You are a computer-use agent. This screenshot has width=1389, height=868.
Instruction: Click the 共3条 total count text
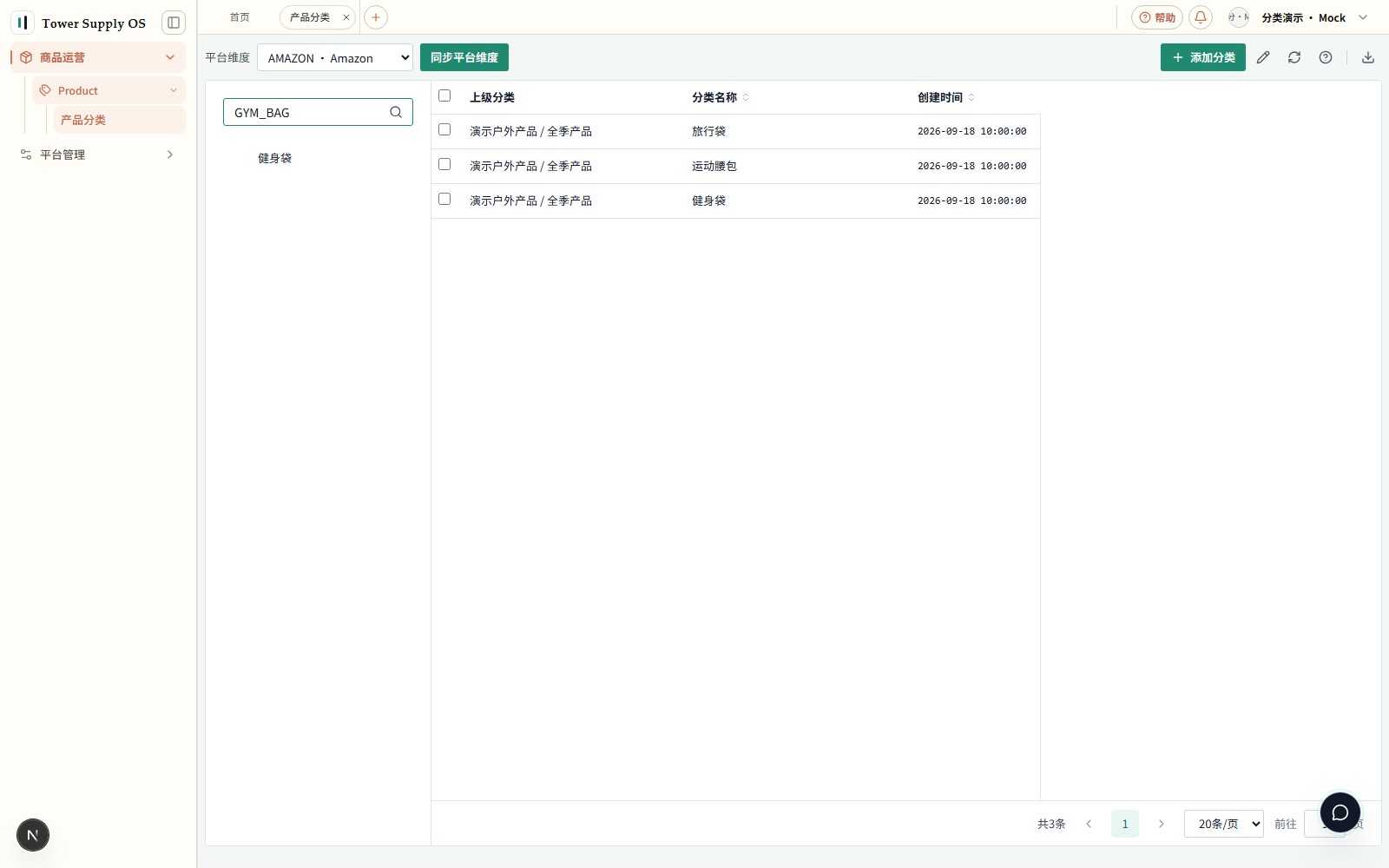1051,824
